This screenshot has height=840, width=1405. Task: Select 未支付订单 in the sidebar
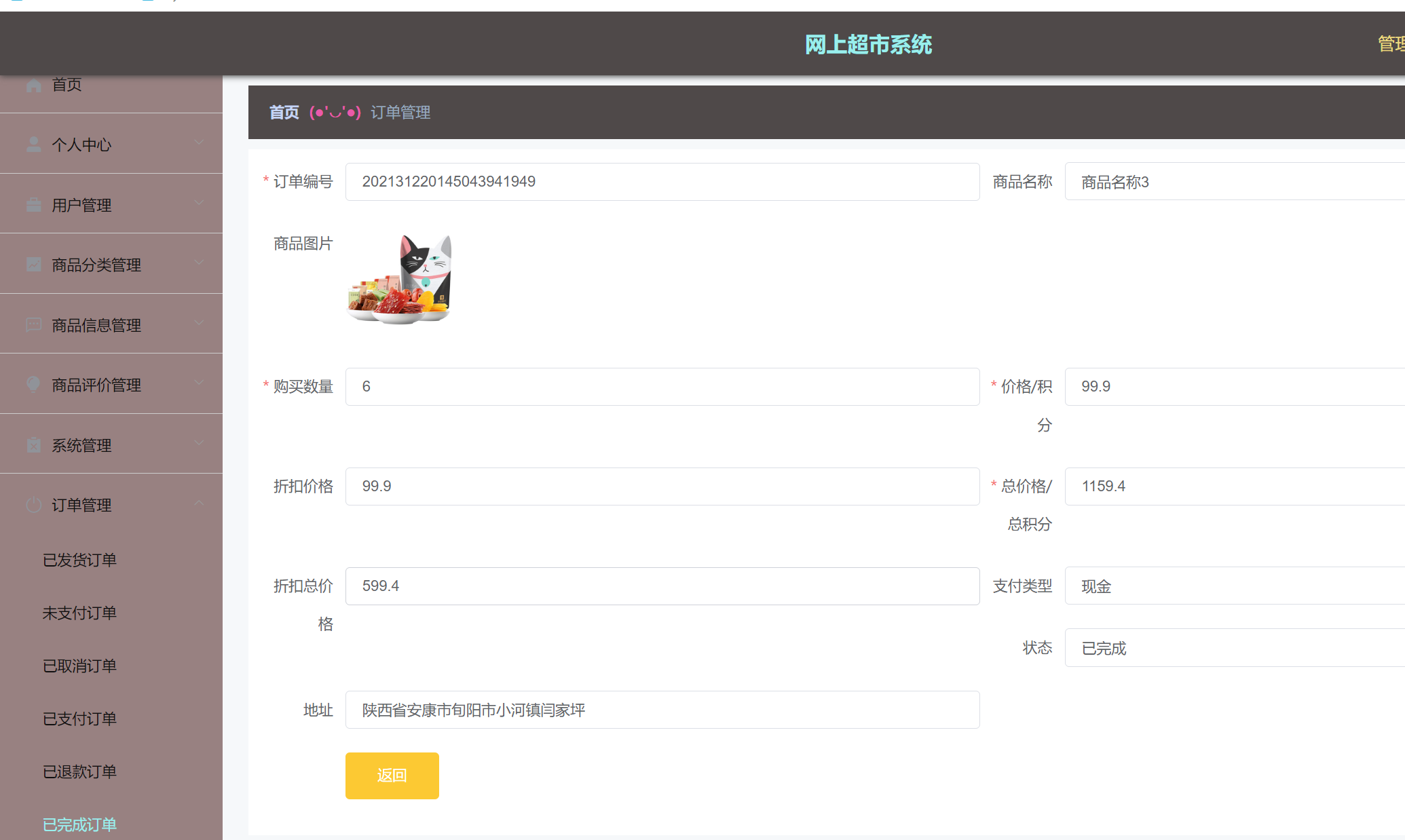pyautogui.click(x=79, y=613)
